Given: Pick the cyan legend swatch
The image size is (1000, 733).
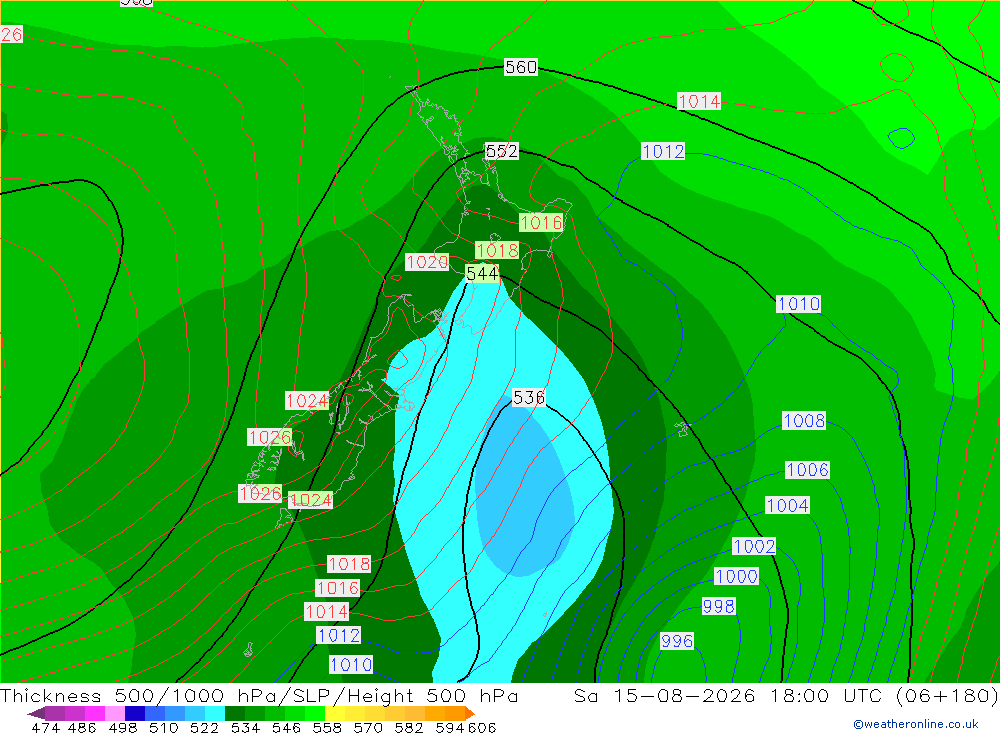Looking at the screenshot, I should click(215, 713).
